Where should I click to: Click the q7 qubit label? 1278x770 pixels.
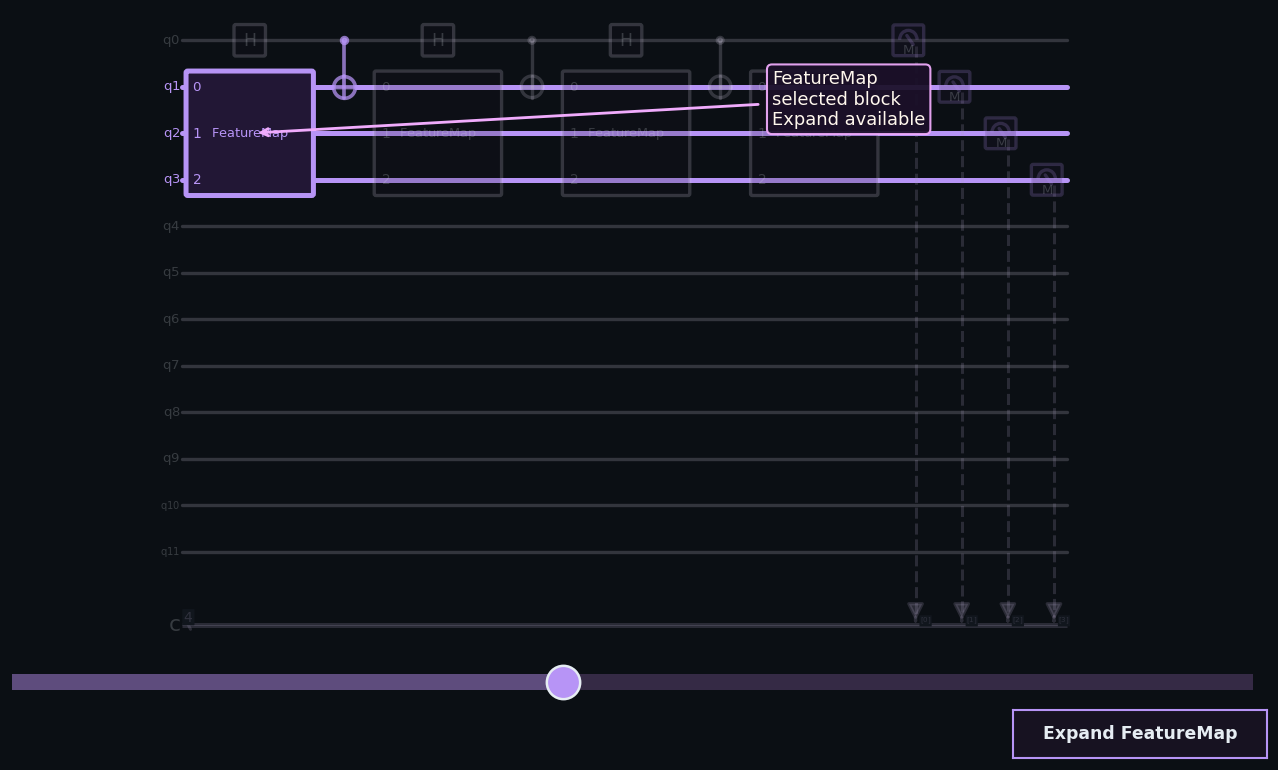(171, 366)
